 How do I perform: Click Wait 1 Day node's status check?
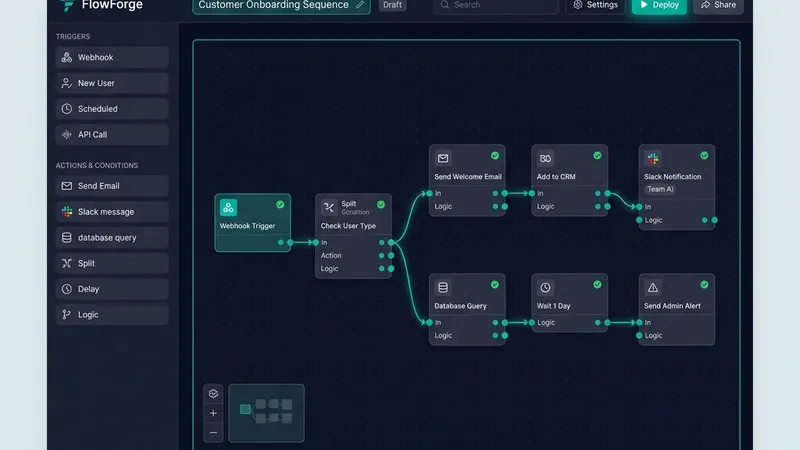point(597,285)
